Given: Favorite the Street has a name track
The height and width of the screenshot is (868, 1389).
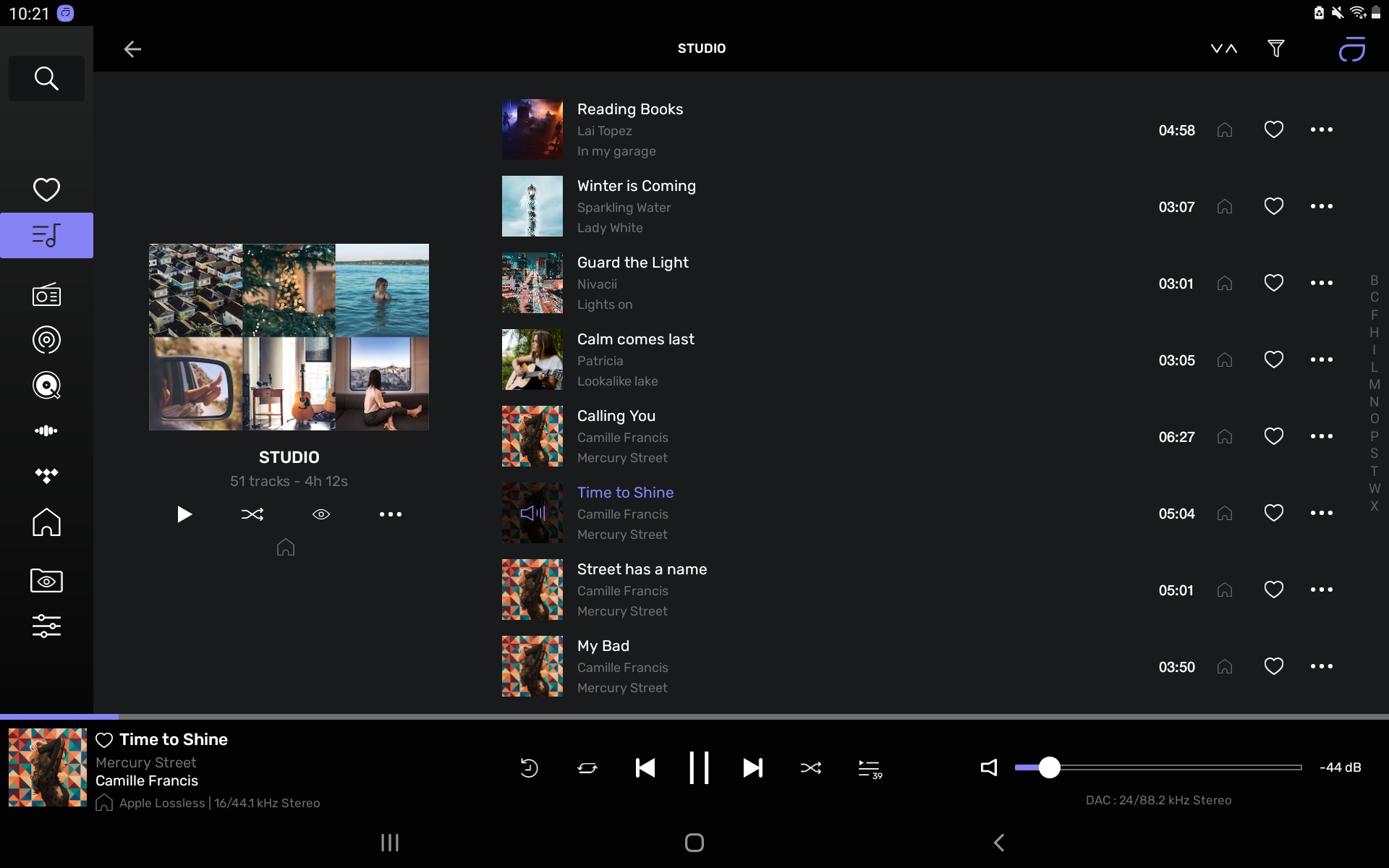Looking at the screenshot, I should coord(1274,590).
